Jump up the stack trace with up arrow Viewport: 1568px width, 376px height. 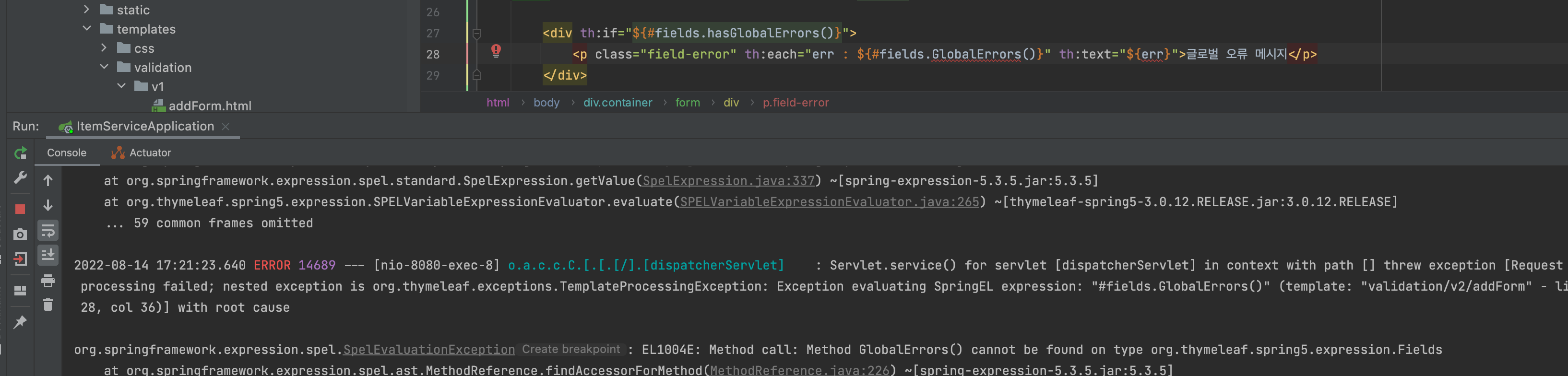pyautogui.click(x=48, y=180)
